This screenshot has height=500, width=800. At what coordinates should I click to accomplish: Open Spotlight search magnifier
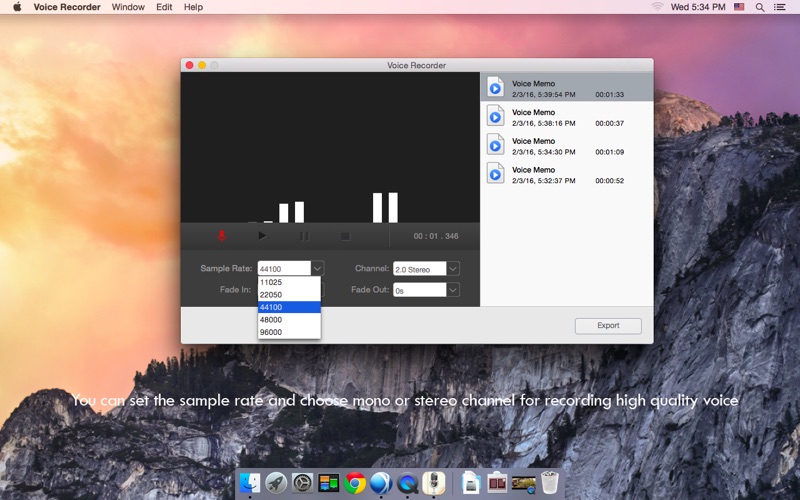(760, 7)
